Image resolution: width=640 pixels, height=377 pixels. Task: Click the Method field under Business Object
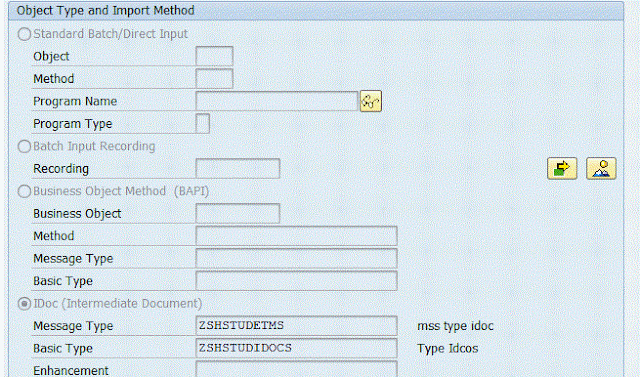click(296, 236)
